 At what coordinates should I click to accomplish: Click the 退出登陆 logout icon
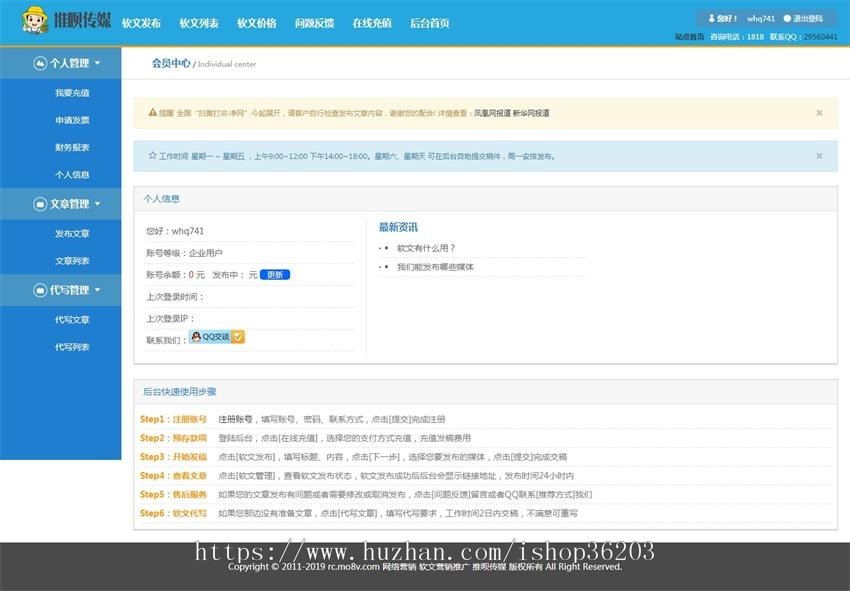point(787,17)
